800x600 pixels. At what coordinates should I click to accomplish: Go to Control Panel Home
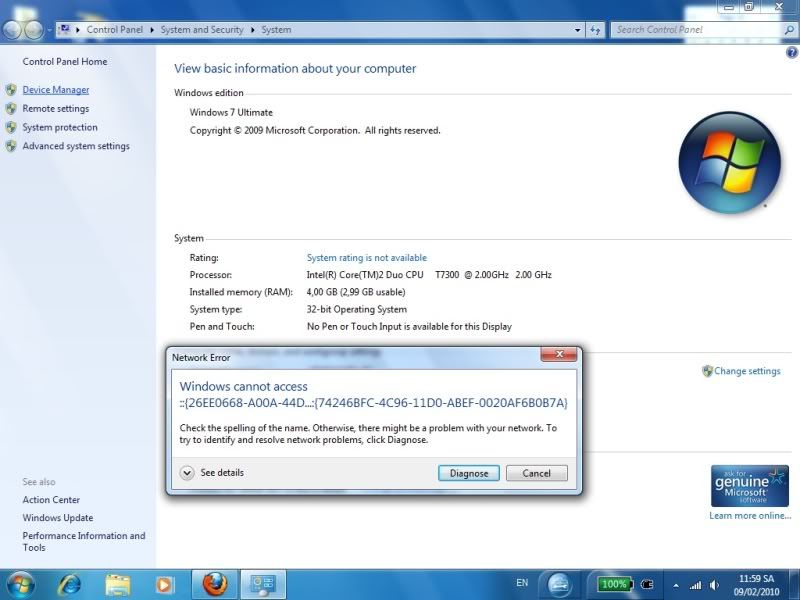65,62
